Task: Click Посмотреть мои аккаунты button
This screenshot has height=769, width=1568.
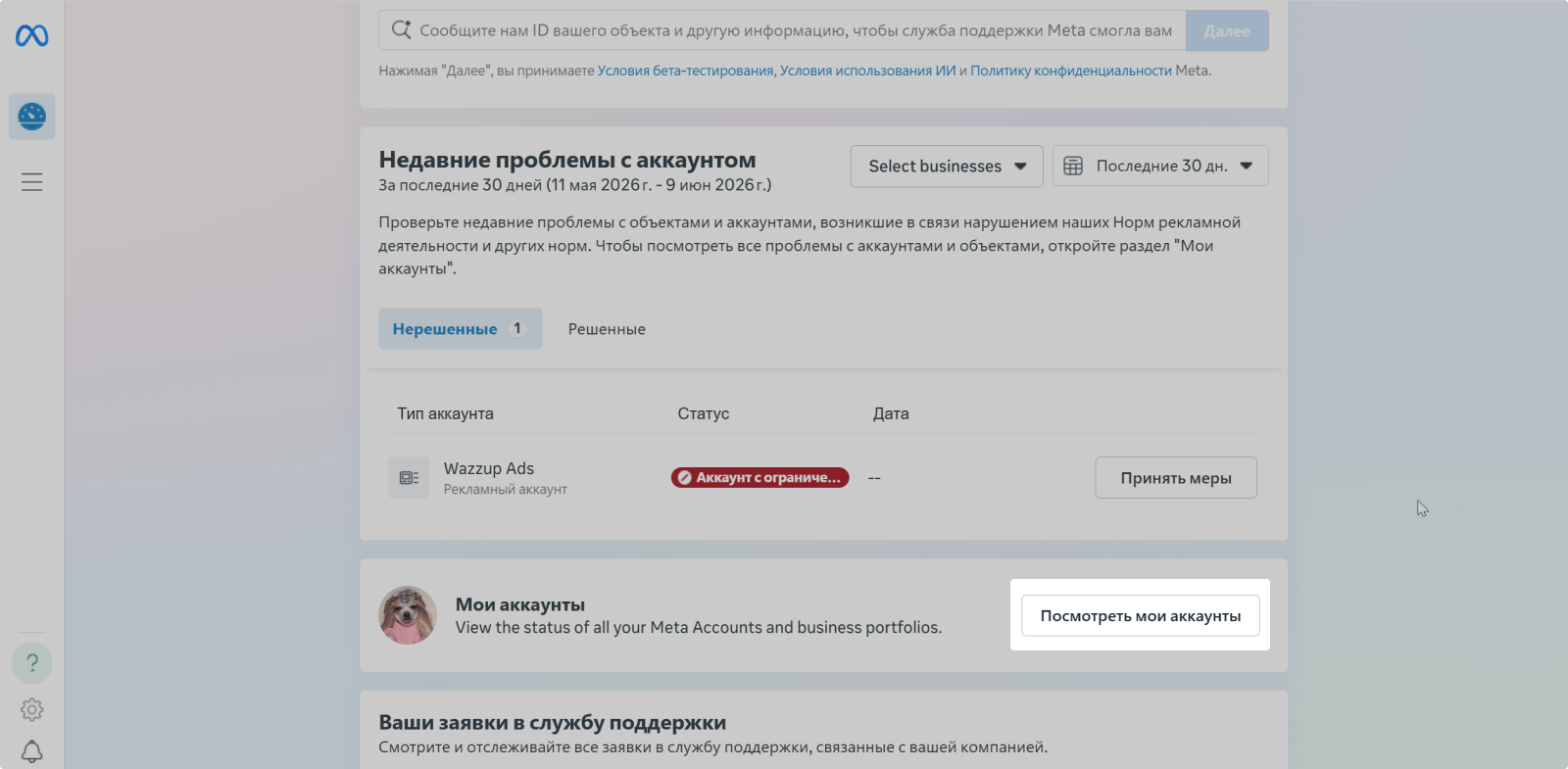Action: point(1141,616)
